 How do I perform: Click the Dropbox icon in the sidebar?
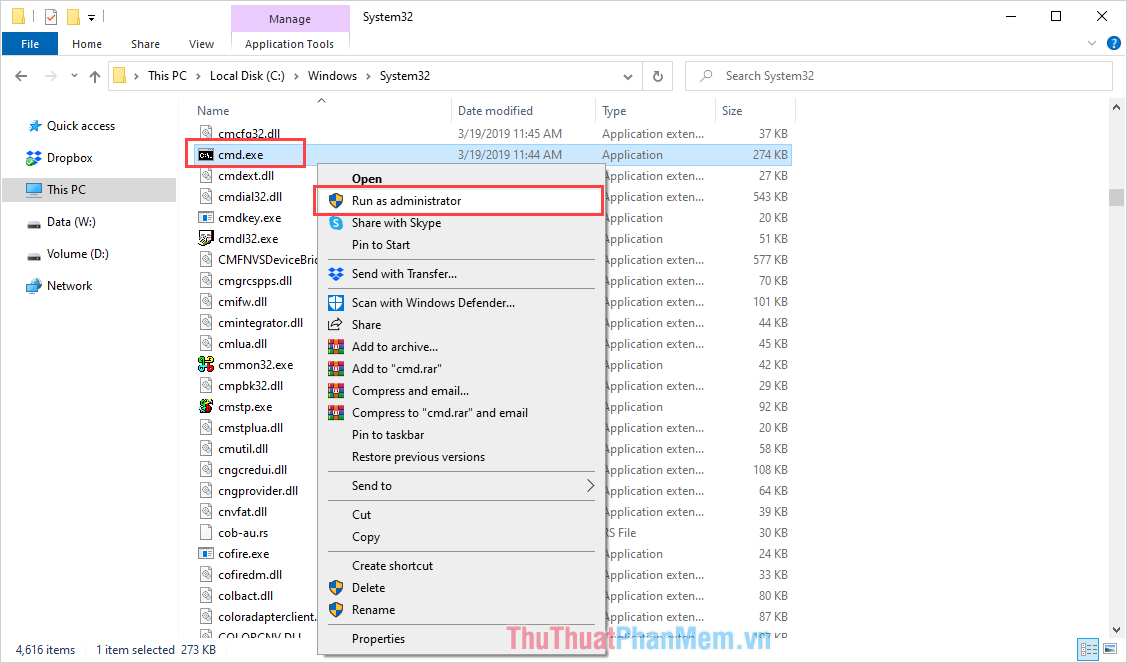point(31,157)
